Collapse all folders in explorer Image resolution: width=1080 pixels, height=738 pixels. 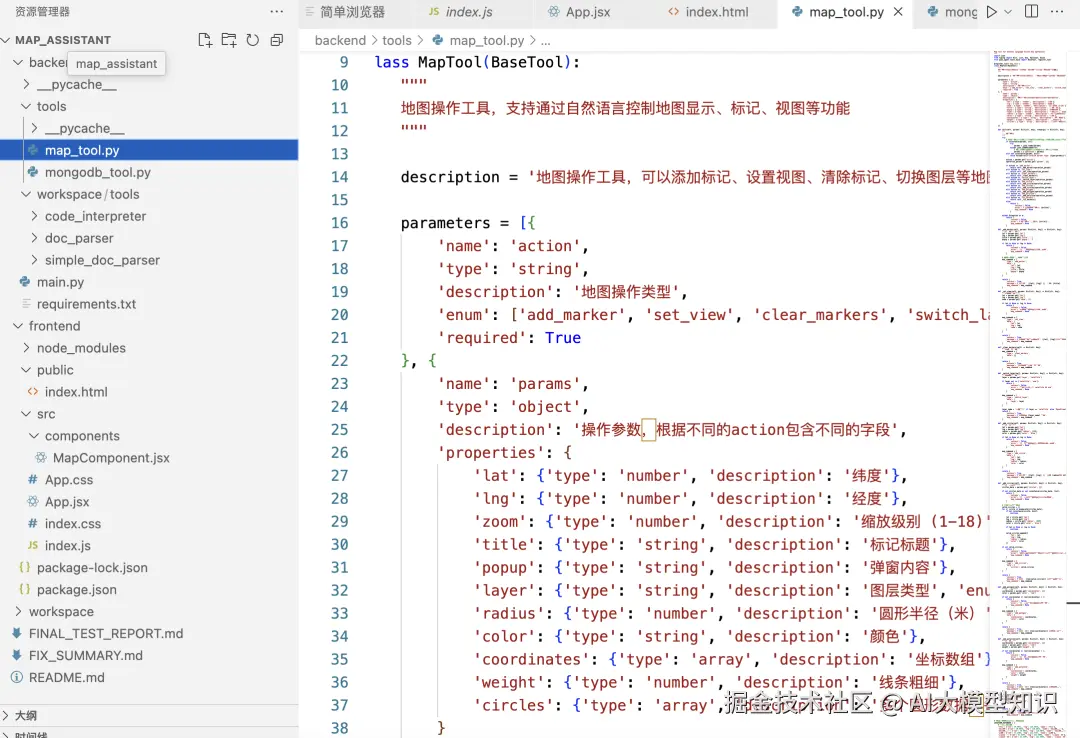[277, 40]
